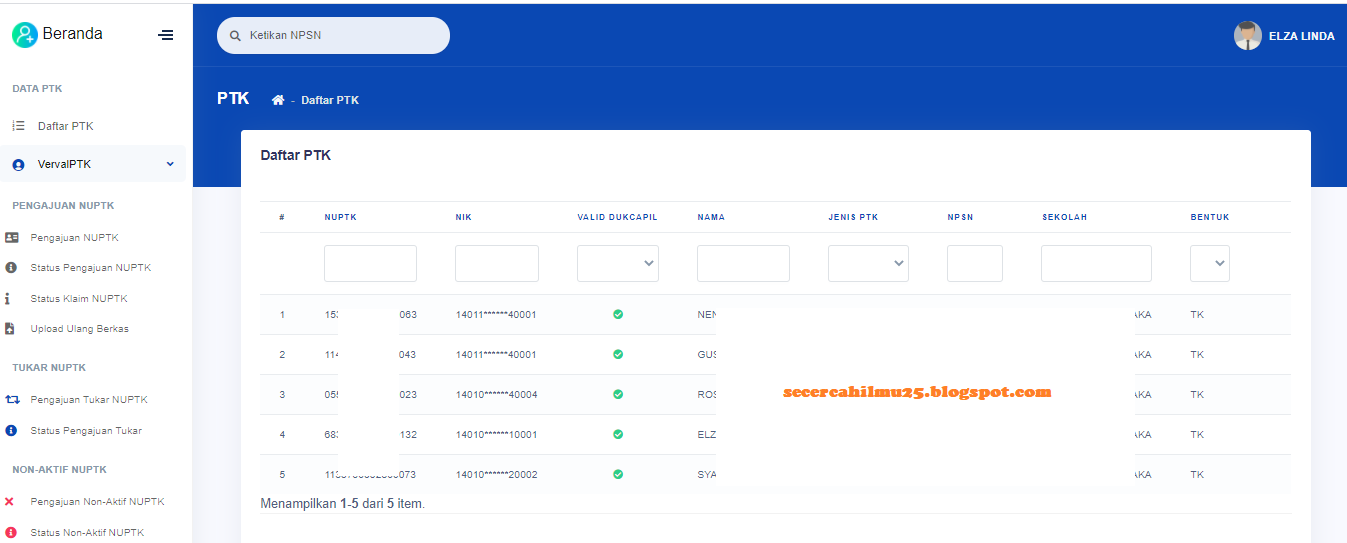Open Status Non-Aktif NUPTK menu item
The width and height of the screenshot is (1347, 543).
87,533
